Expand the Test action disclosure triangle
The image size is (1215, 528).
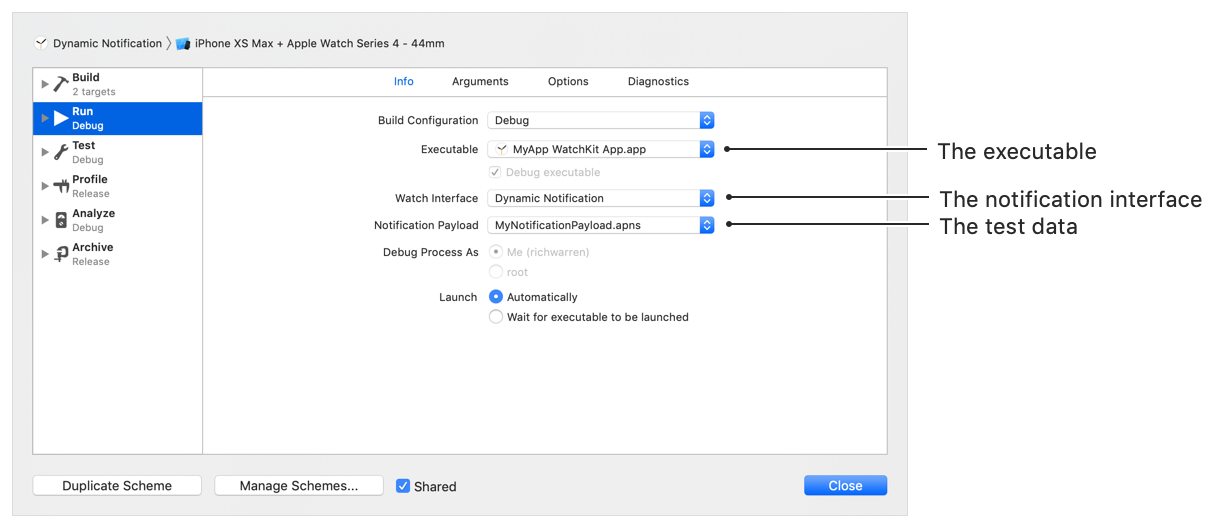pyautogui.click(x=44, y=152)
